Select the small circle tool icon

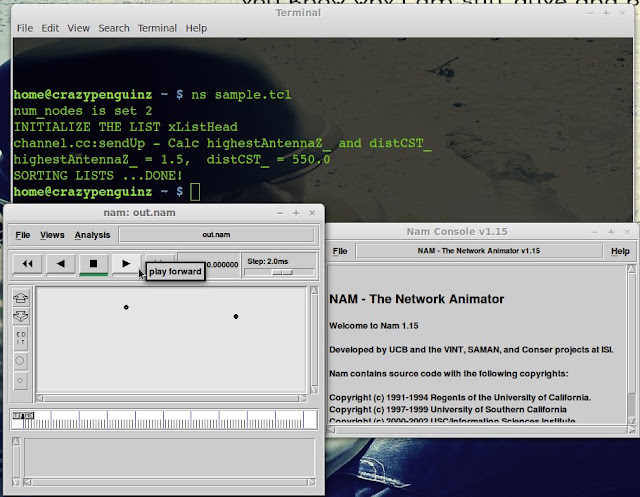tap(20, 381)
